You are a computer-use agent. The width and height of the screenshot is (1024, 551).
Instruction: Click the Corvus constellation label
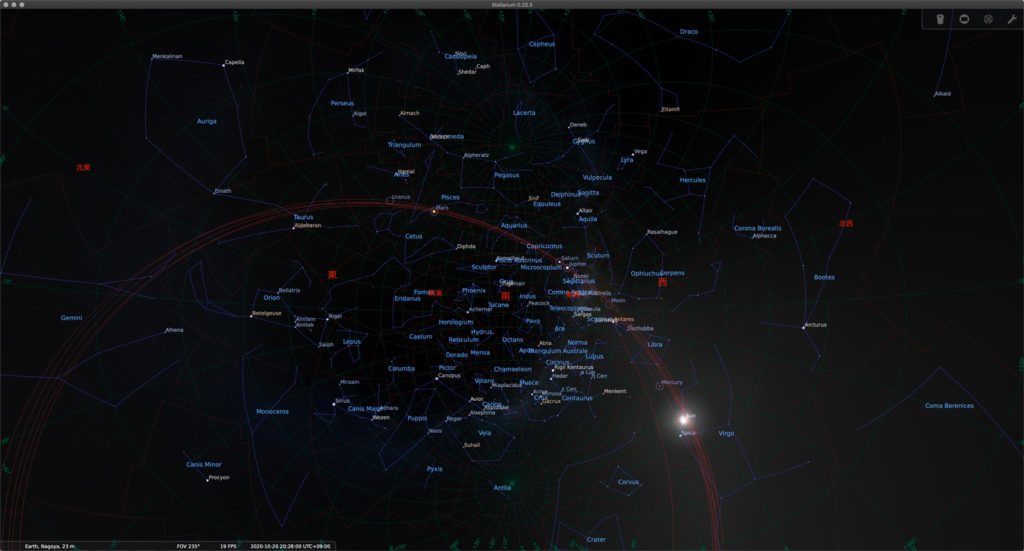628,482
